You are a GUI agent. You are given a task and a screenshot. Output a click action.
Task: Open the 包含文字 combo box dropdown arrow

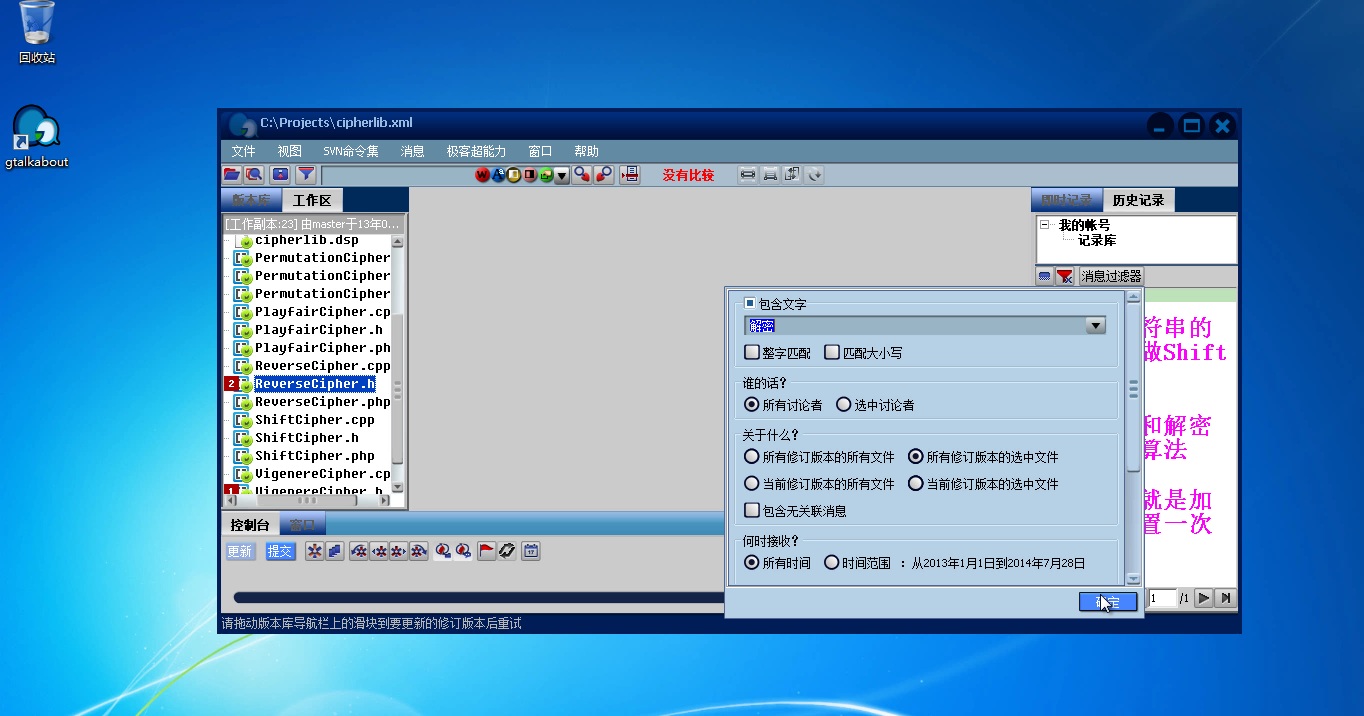coord(1095,326)
